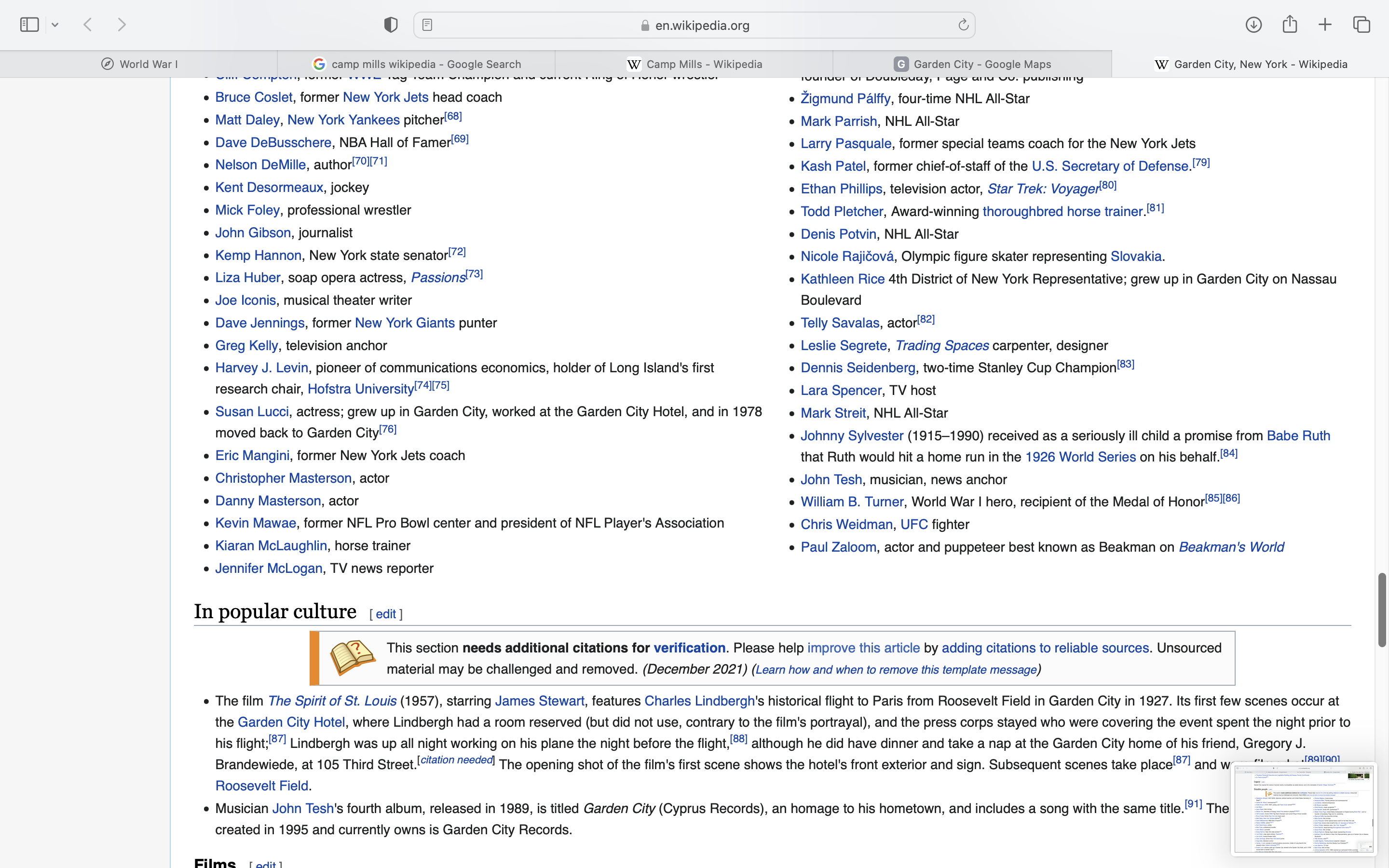The width and height of the screenshot is (1389, 868).
Task: Toggle the Safari sidebar button
Action: (x=29, y=25)
